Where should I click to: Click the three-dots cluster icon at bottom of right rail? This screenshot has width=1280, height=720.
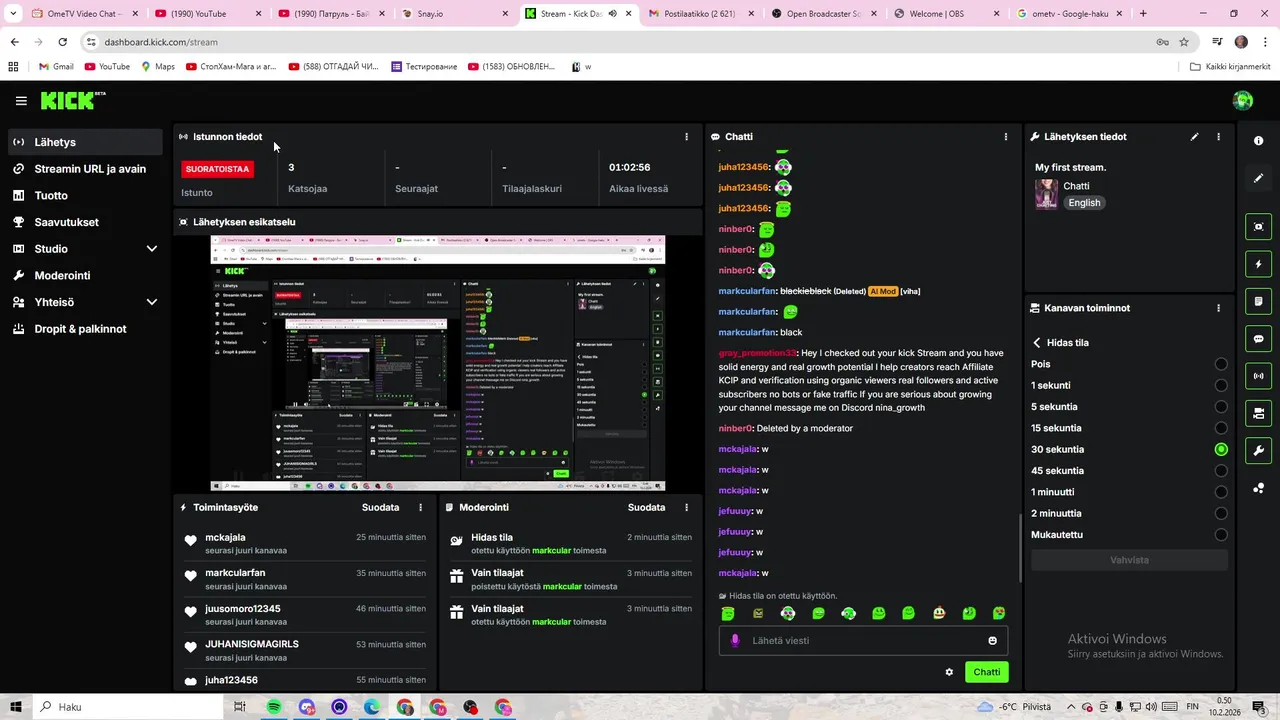pos(1259,488)
